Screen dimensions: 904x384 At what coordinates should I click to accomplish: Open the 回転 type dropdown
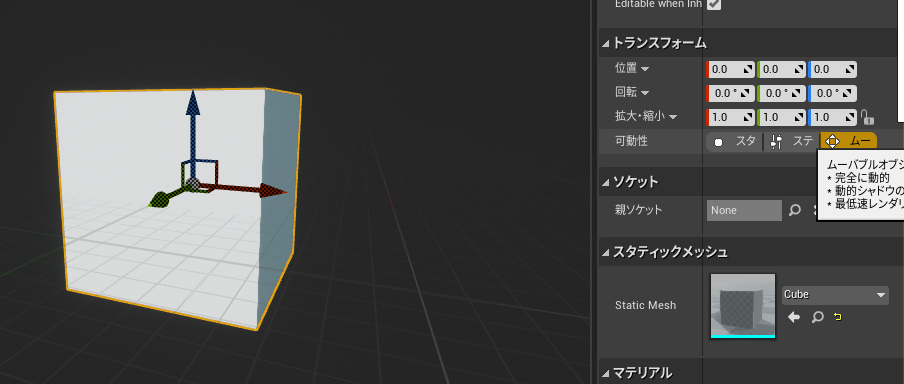(645, 93)
